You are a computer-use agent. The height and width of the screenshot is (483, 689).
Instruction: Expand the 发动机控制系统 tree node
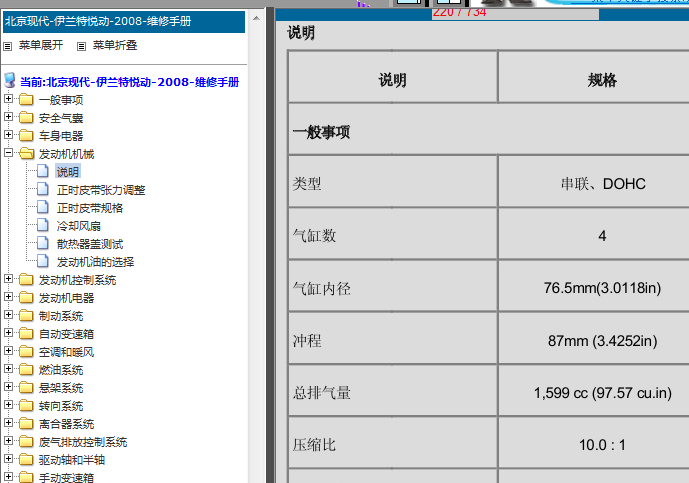click(x=8, y=279)
